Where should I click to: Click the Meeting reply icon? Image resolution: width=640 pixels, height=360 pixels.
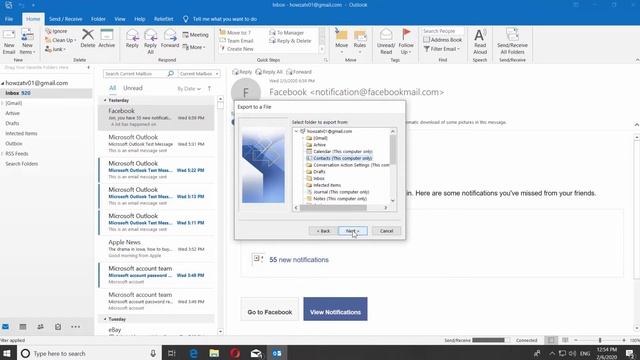pyautogui.click(x=196, y=35)
